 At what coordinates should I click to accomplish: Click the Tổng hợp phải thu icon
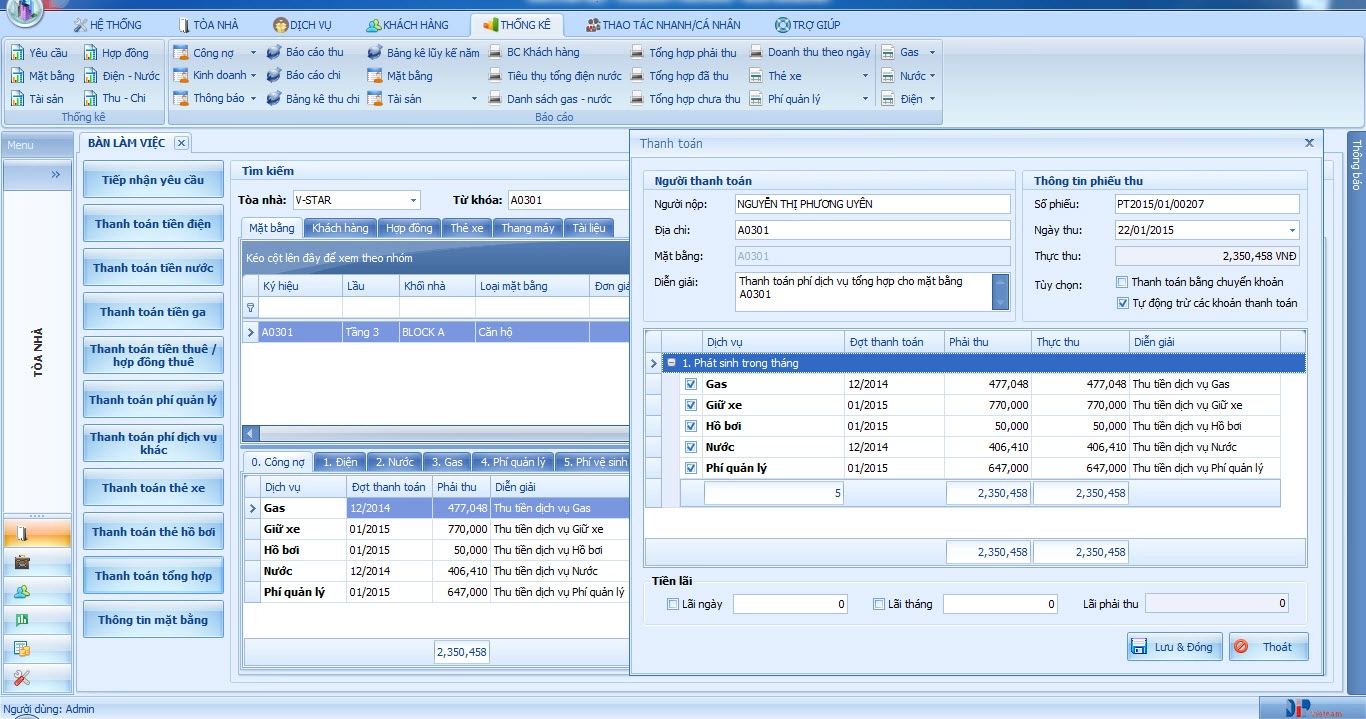pyautogui.click(x=638, y=53)
